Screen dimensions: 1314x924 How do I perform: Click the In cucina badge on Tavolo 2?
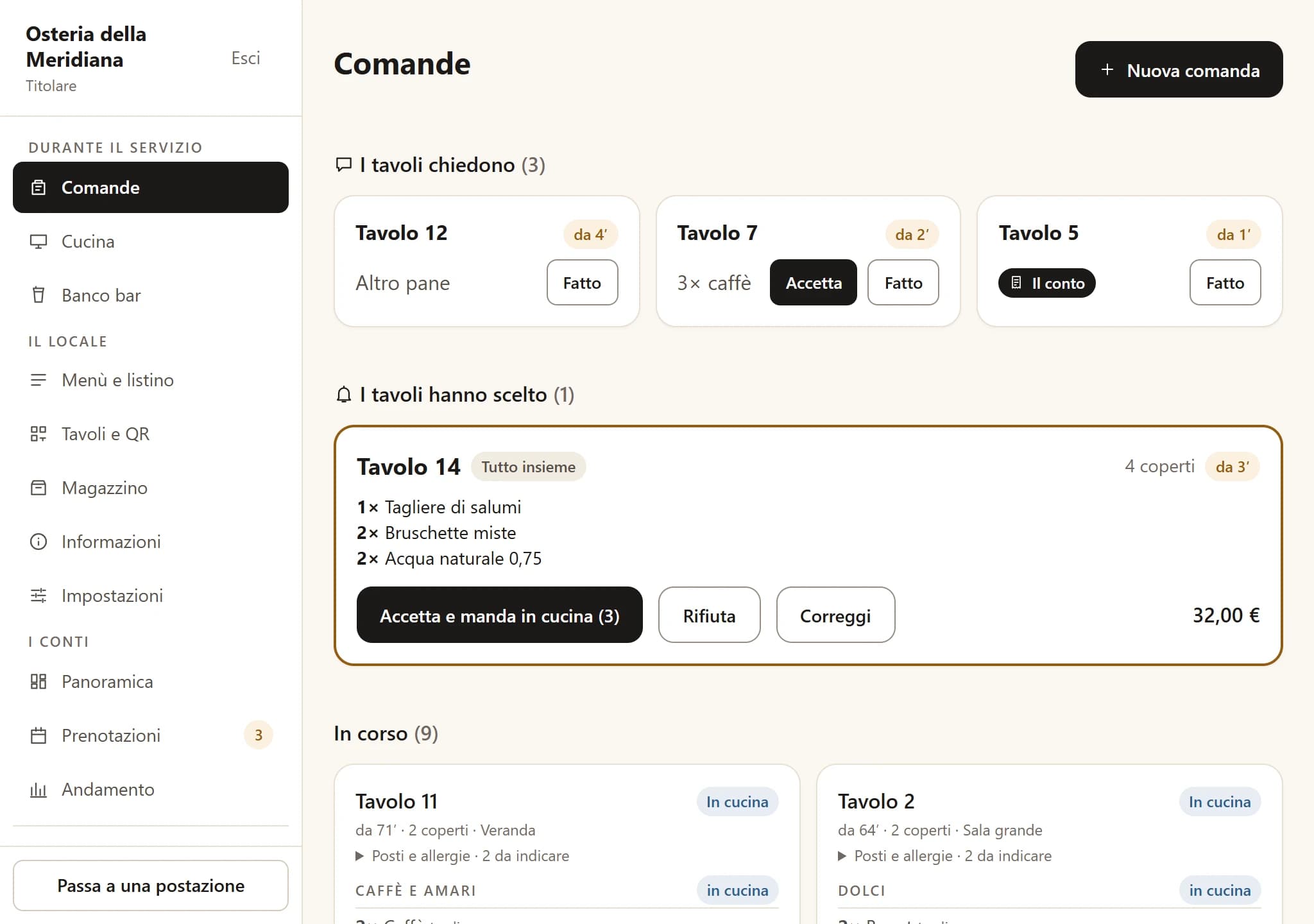click(1220, 802)
